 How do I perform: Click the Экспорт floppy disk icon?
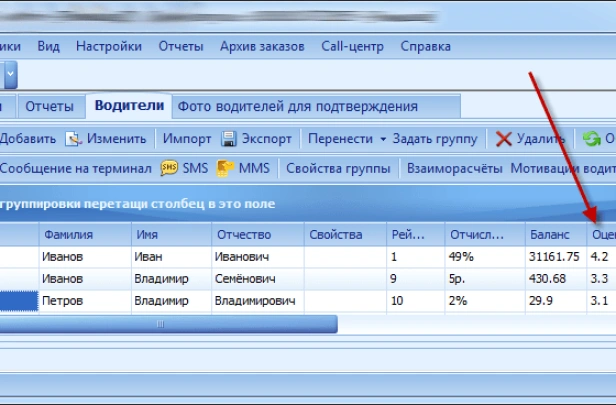[229, 139]
